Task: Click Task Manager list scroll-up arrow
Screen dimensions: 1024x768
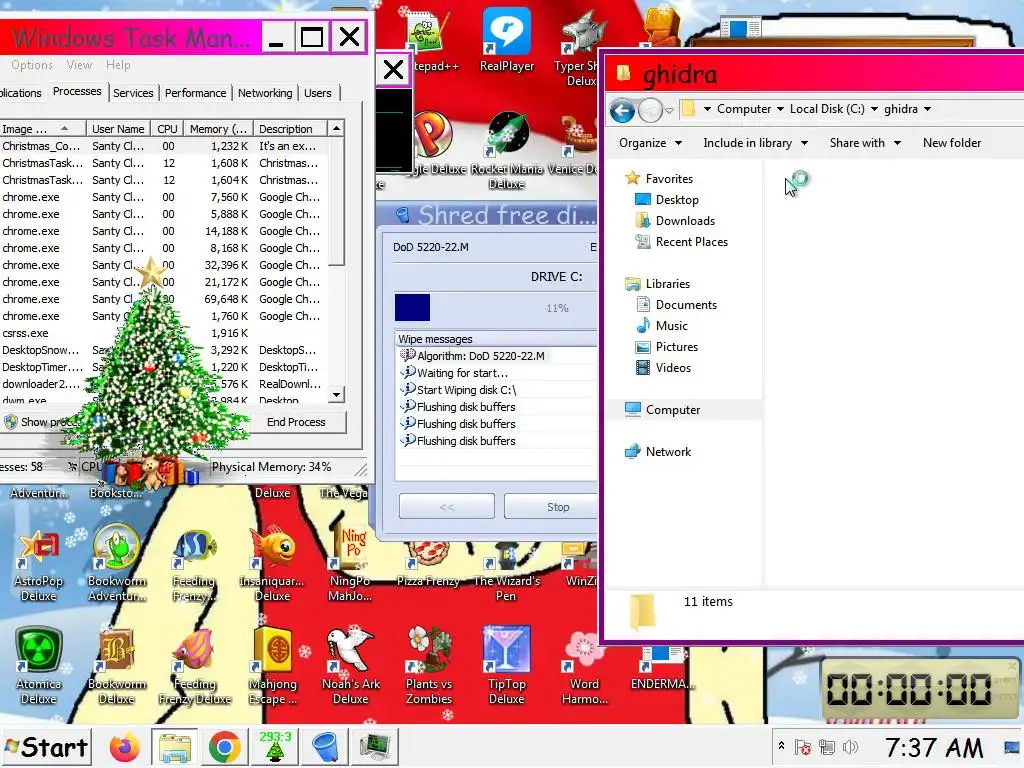Action: pos(336,129)
